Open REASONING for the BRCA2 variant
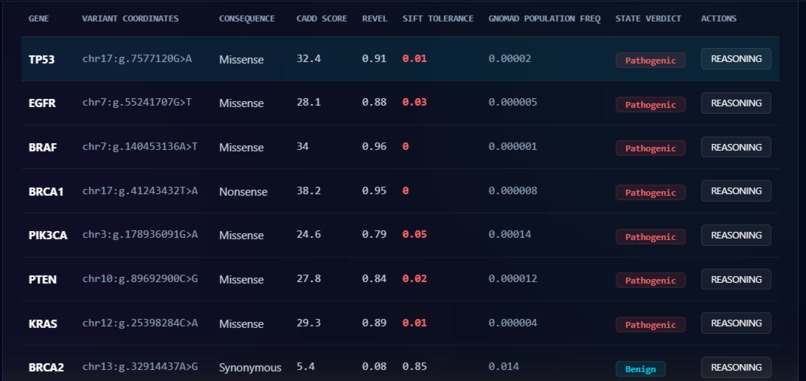 (736, 367)
